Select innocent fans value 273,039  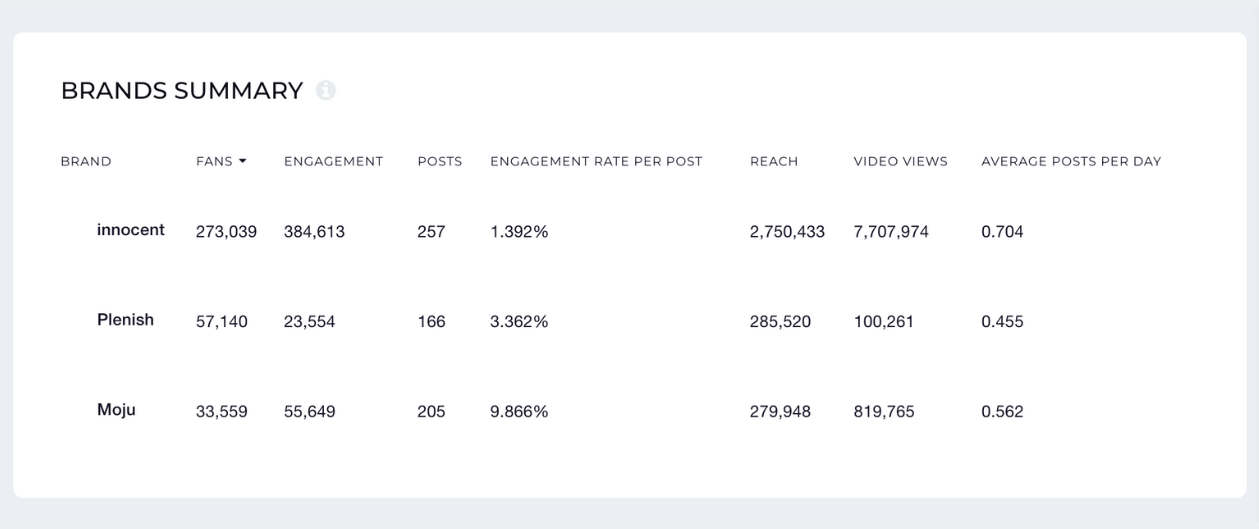pyautogui.click(x=227, y=232)
